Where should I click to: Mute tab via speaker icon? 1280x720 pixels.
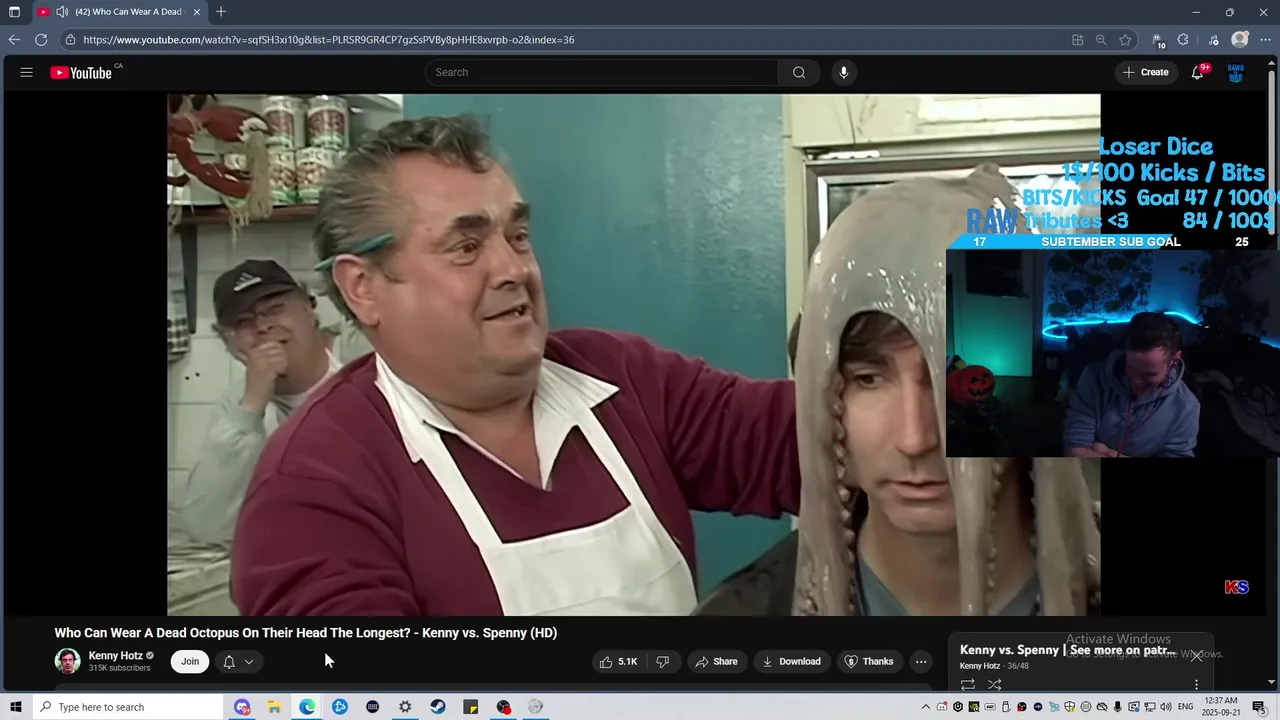62,12
